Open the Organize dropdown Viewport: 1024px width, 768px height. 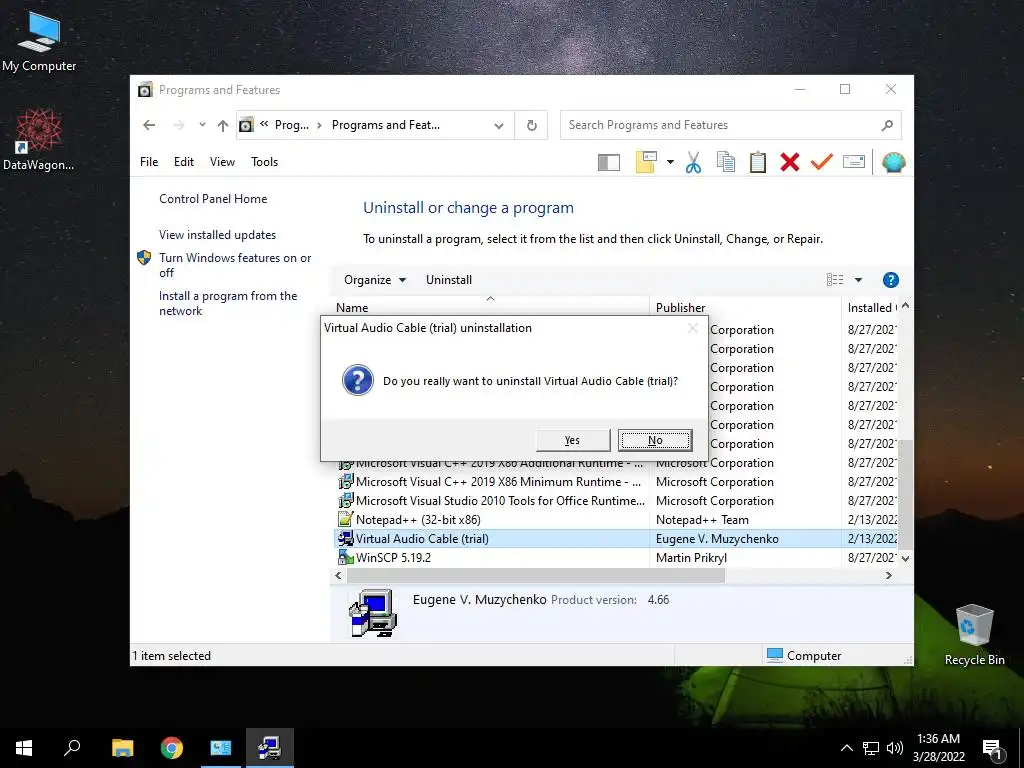click(375, 280)
